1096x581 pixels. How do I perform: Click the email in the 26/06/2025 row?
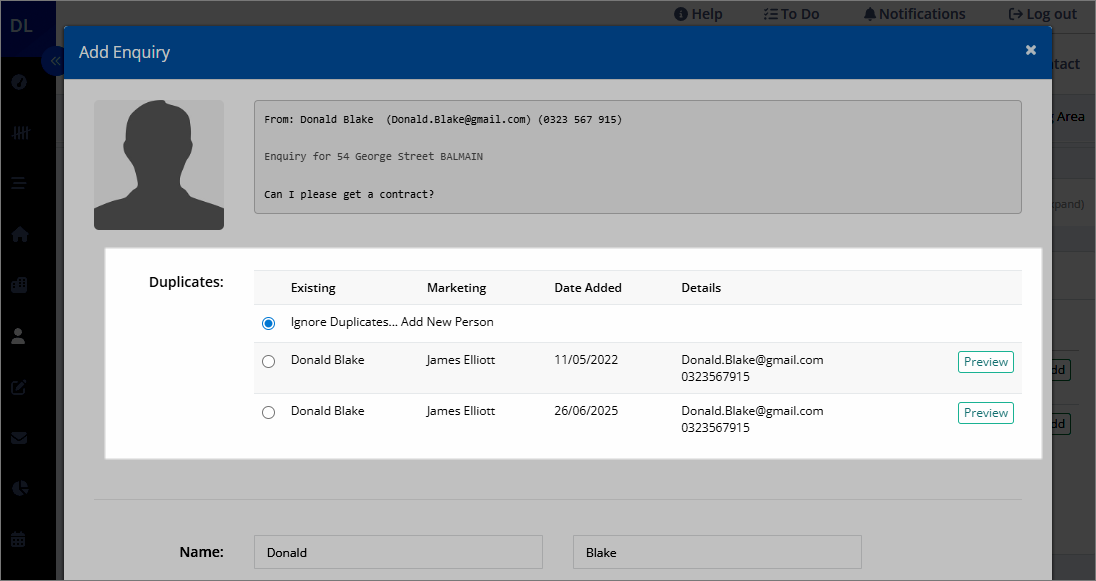tap(752, 411)
